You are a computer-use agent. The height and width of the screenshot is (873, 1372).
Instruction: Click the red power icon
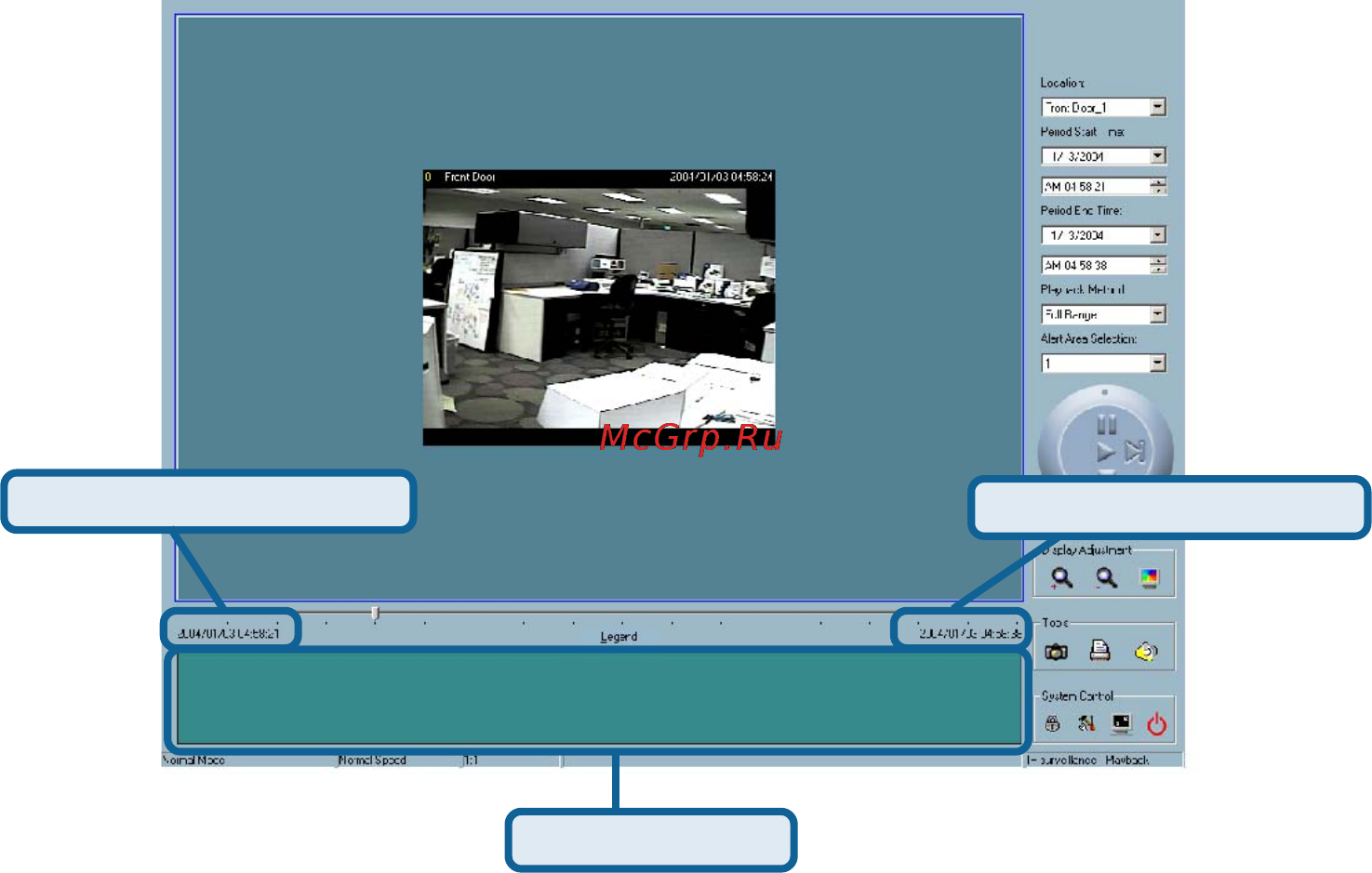[1156, 724]
